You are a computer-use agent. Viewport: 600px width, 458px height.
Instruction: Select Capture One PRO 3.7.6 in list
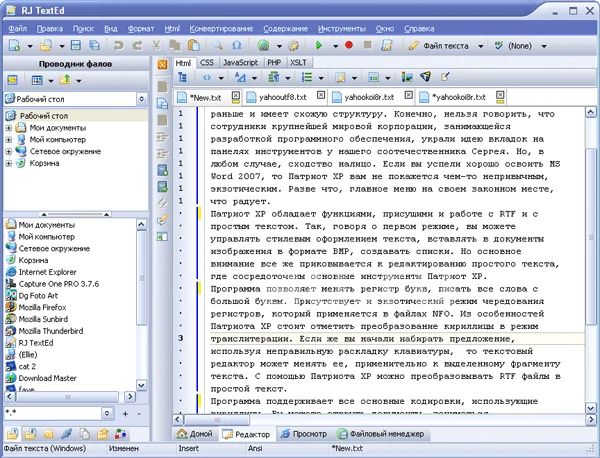59,284
